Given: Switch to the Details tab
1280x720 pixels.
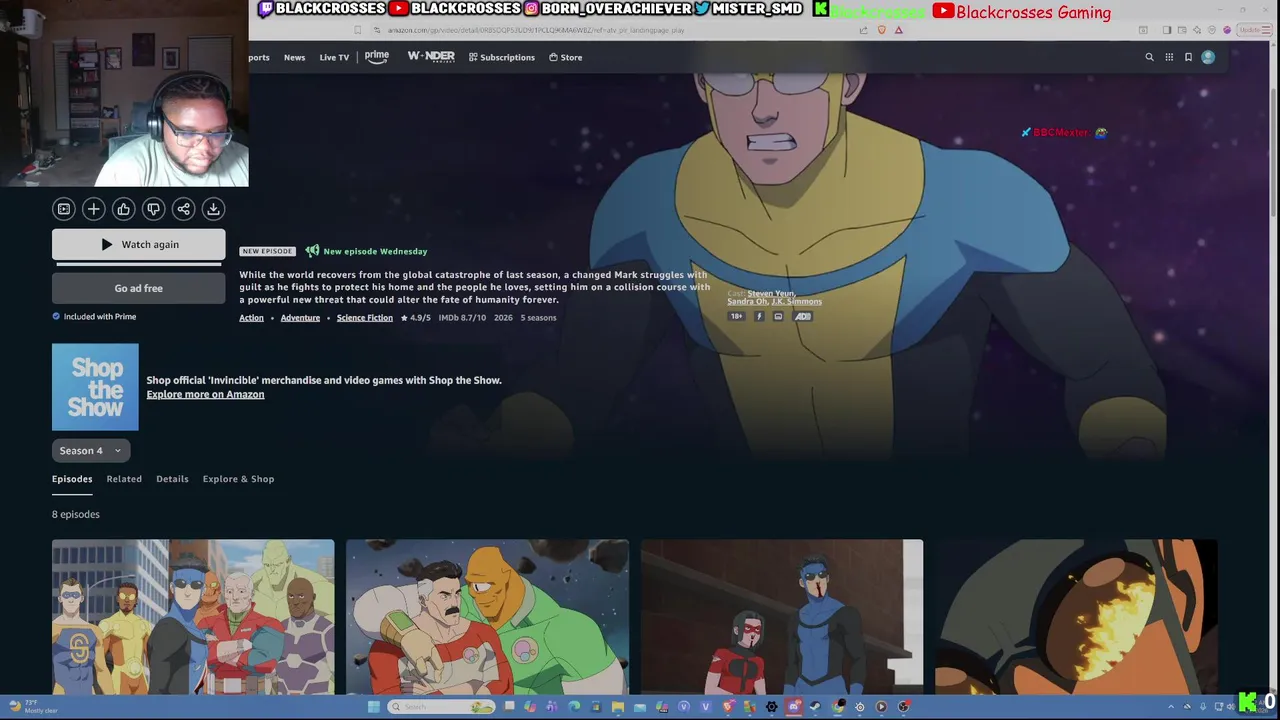Looking at the screenshot, I should pos(172,479).
